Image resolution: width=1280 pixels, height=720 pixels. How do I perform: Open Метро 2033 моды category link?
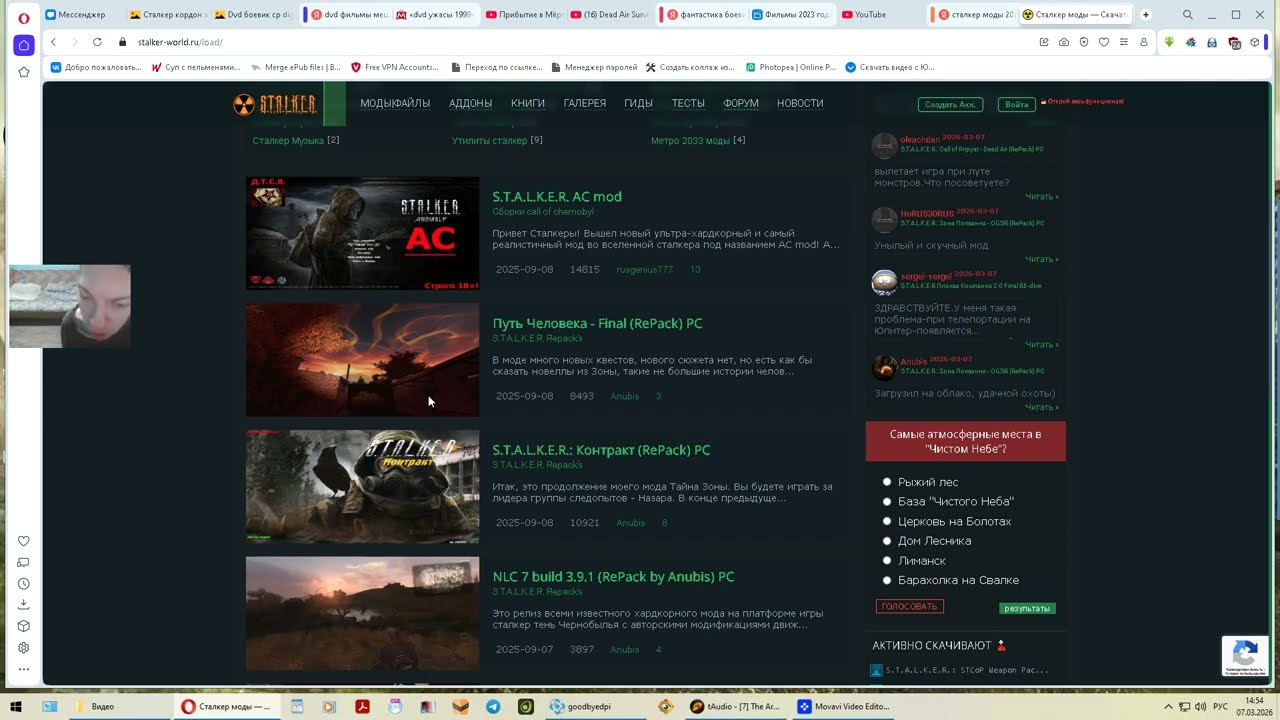690,141
